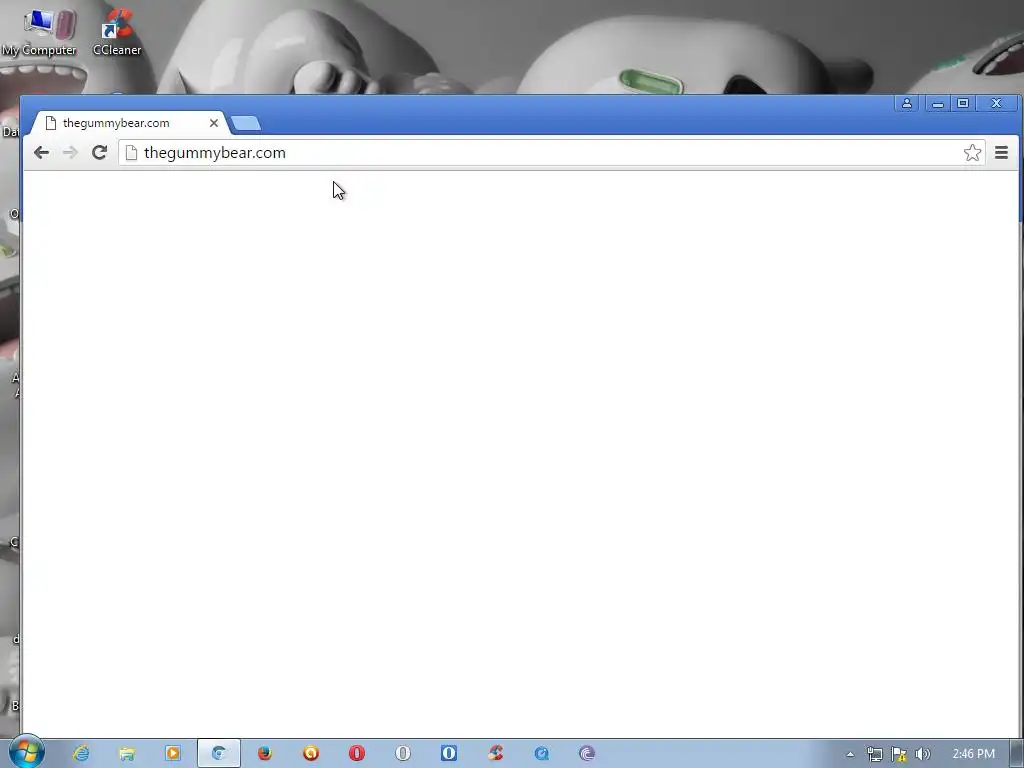
Task: Launch Internet Explorer from the taskbar
Action: pyautogui.click(x=81, y=754)
